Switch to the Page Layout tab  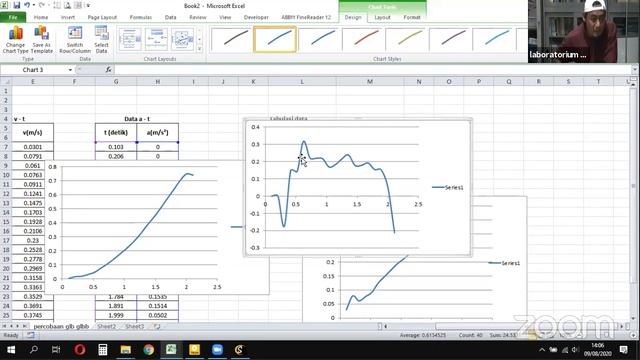point(102,17)
